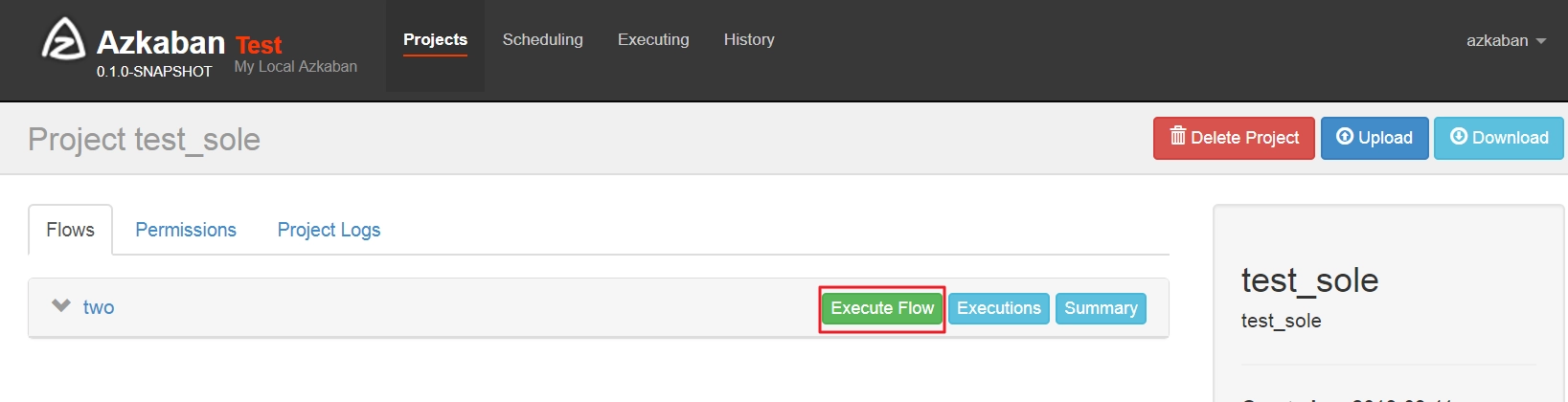Expand the two flow chevron
This screenshot has width=1568, height=402.
coord(61,306)
